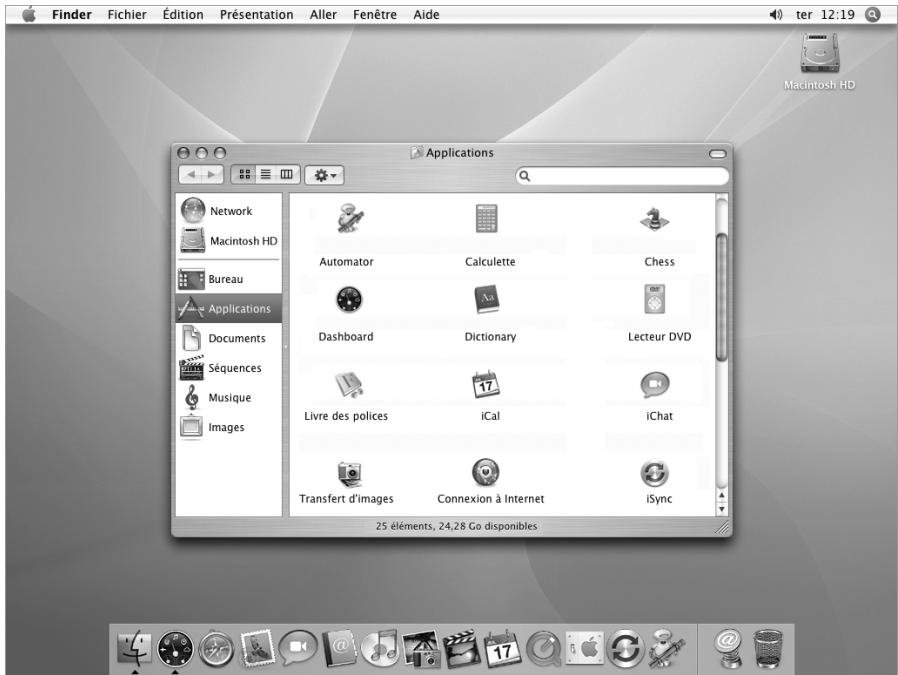Launch iChat from the Dock
Image resolution: width=898 pixels, height=675 pixels.
pyautogui.click(x=298, y=648)
